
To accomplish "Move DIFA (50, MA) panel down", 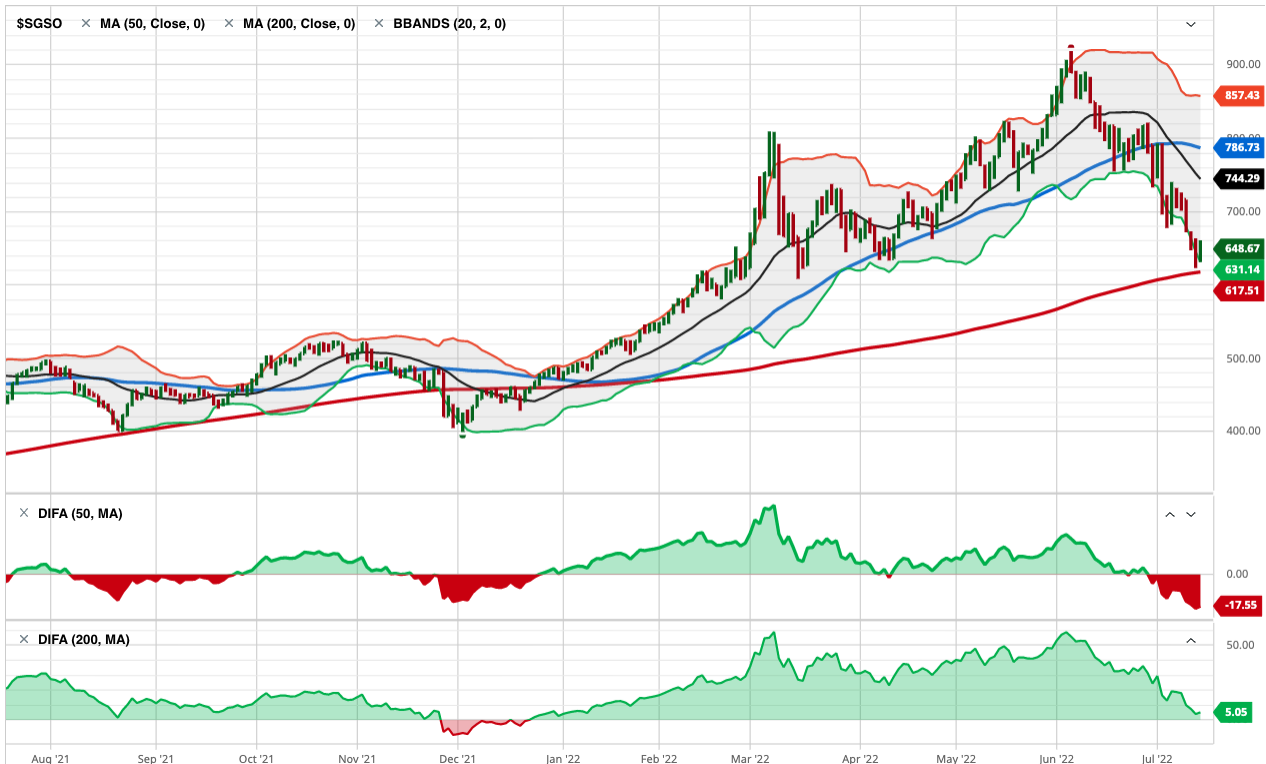I will [1191, 514].
